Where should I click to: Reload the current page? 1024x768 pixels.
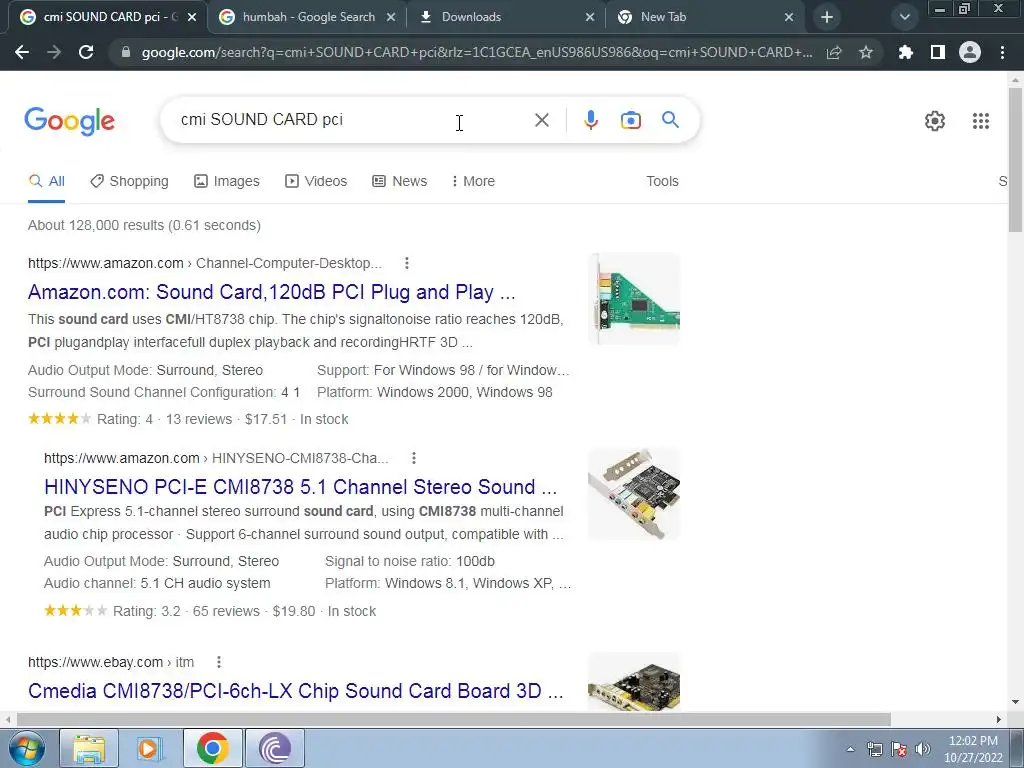(86, 52)
